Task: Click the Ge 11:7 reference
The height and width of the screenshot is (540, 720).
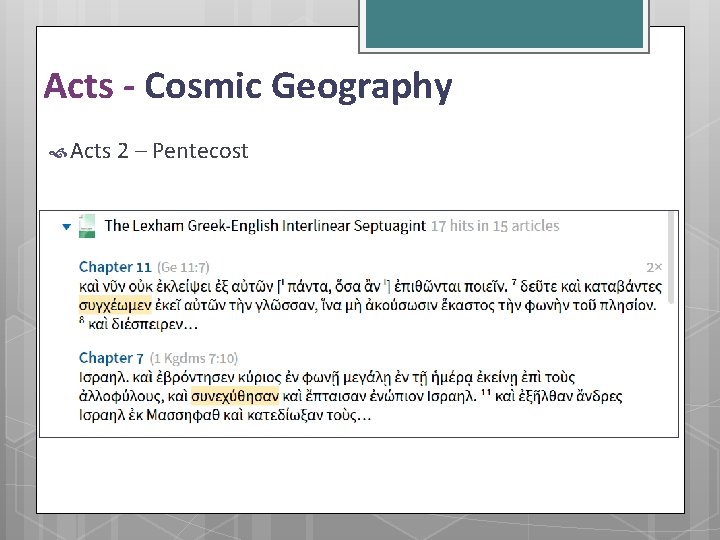Action: 183,267
